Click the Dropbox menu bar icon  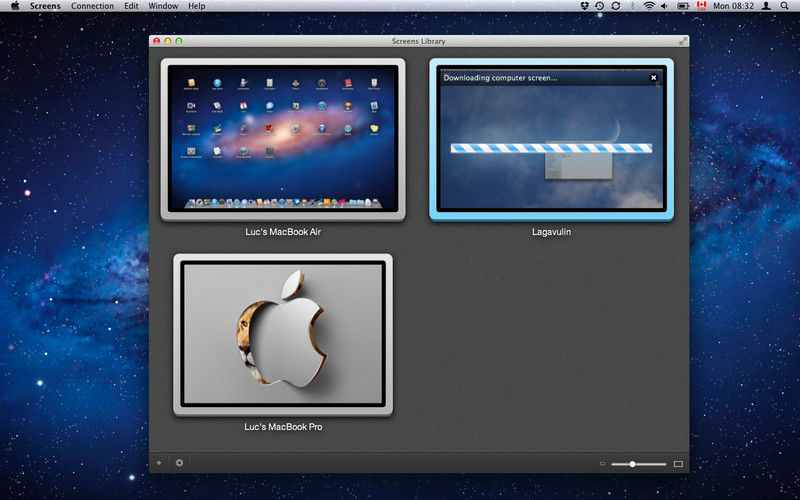[585, 6]
